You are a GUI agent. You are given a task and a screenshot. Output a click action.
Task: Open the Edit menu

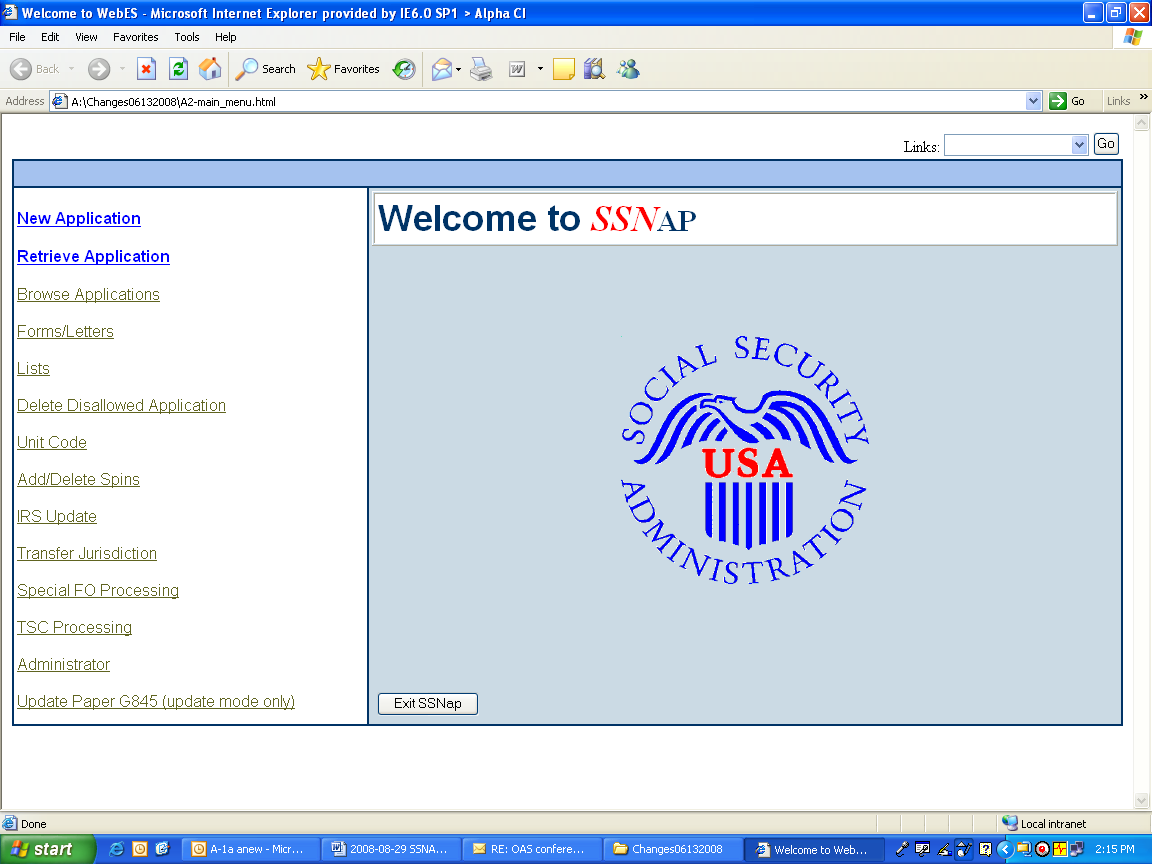click(x=50, y=37)
